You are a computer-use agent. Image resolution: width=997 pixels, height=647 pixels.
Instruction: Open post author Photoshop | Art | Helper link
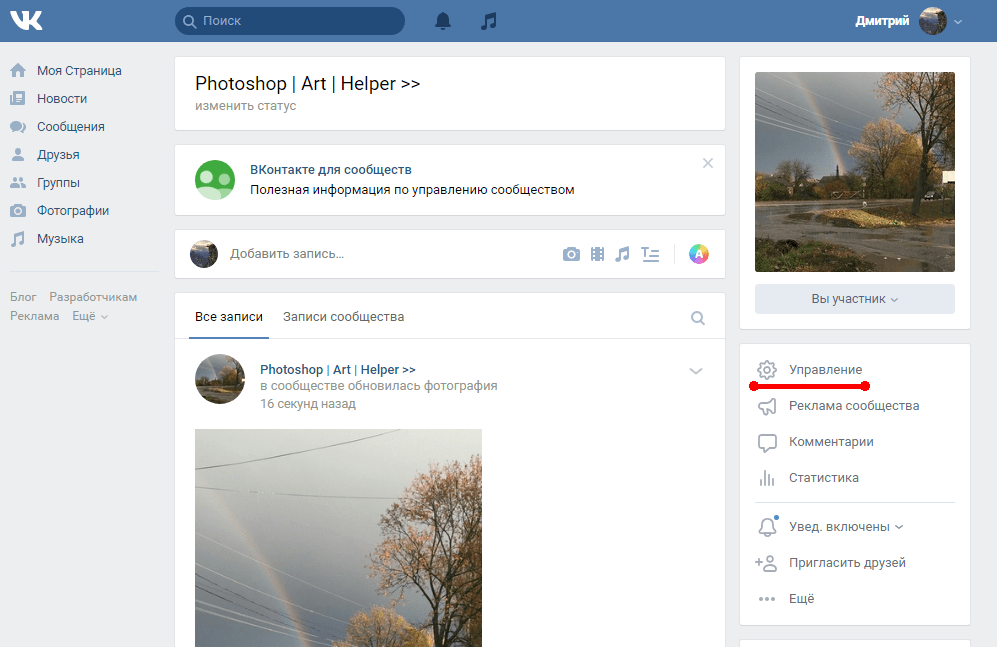(x=338, y=369)
